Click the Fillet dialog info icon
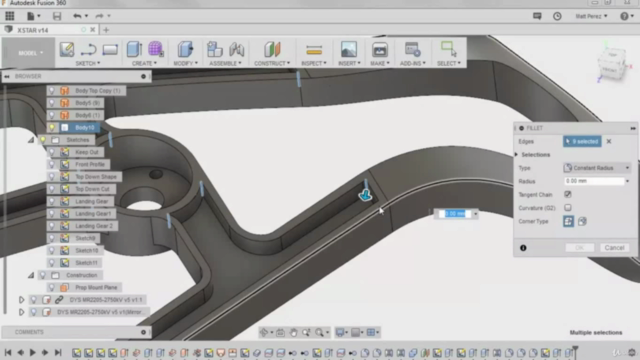The height and width of the screenshot is (360, 640). (523, 248)
